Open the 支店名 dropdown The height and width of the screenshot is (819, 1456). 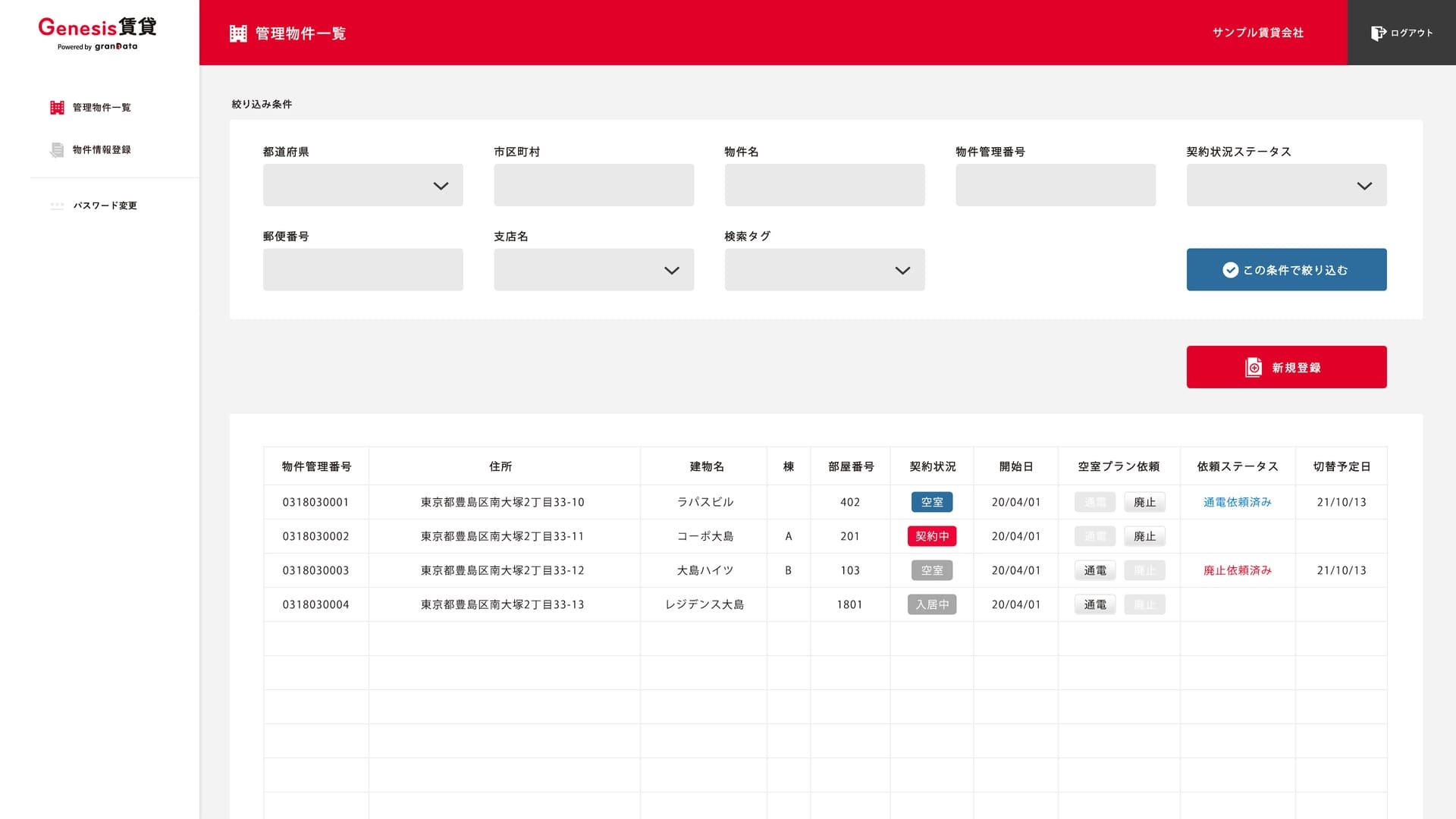point(593,270)
